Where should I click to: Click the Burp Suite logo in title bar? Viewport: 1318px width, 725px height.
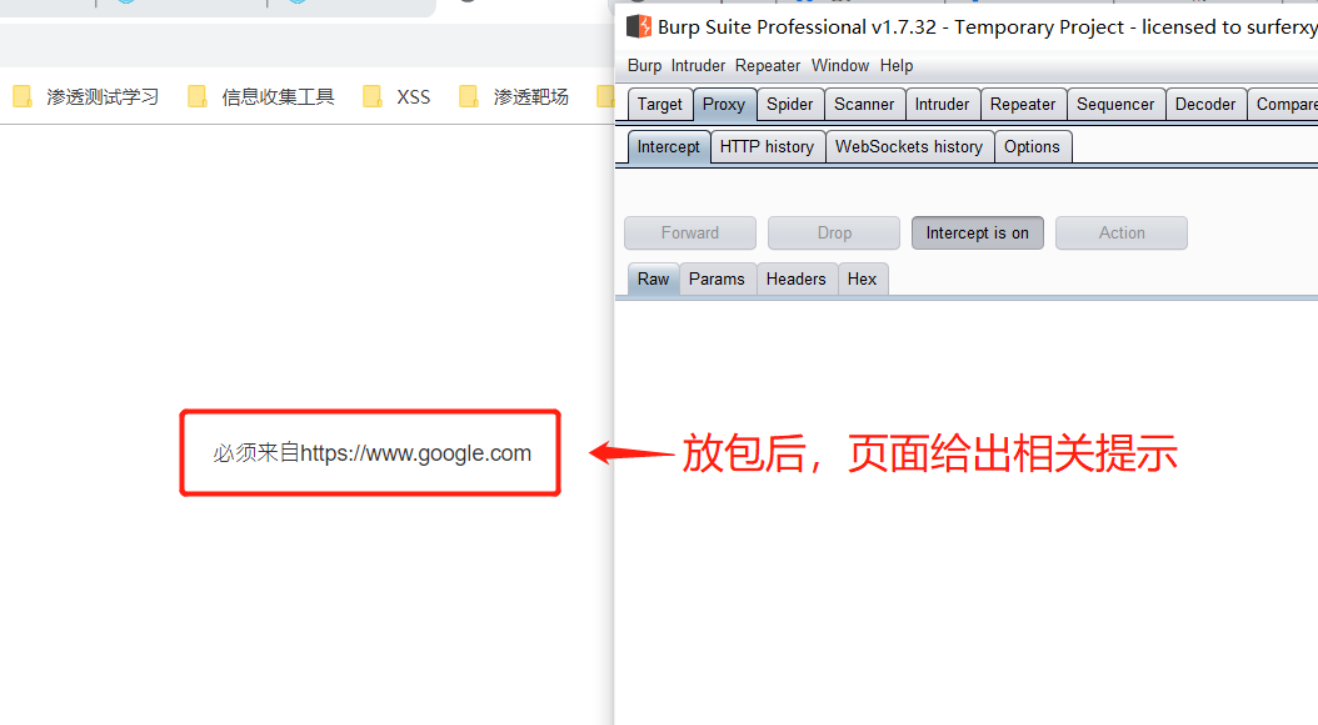(x=639, y=27)
